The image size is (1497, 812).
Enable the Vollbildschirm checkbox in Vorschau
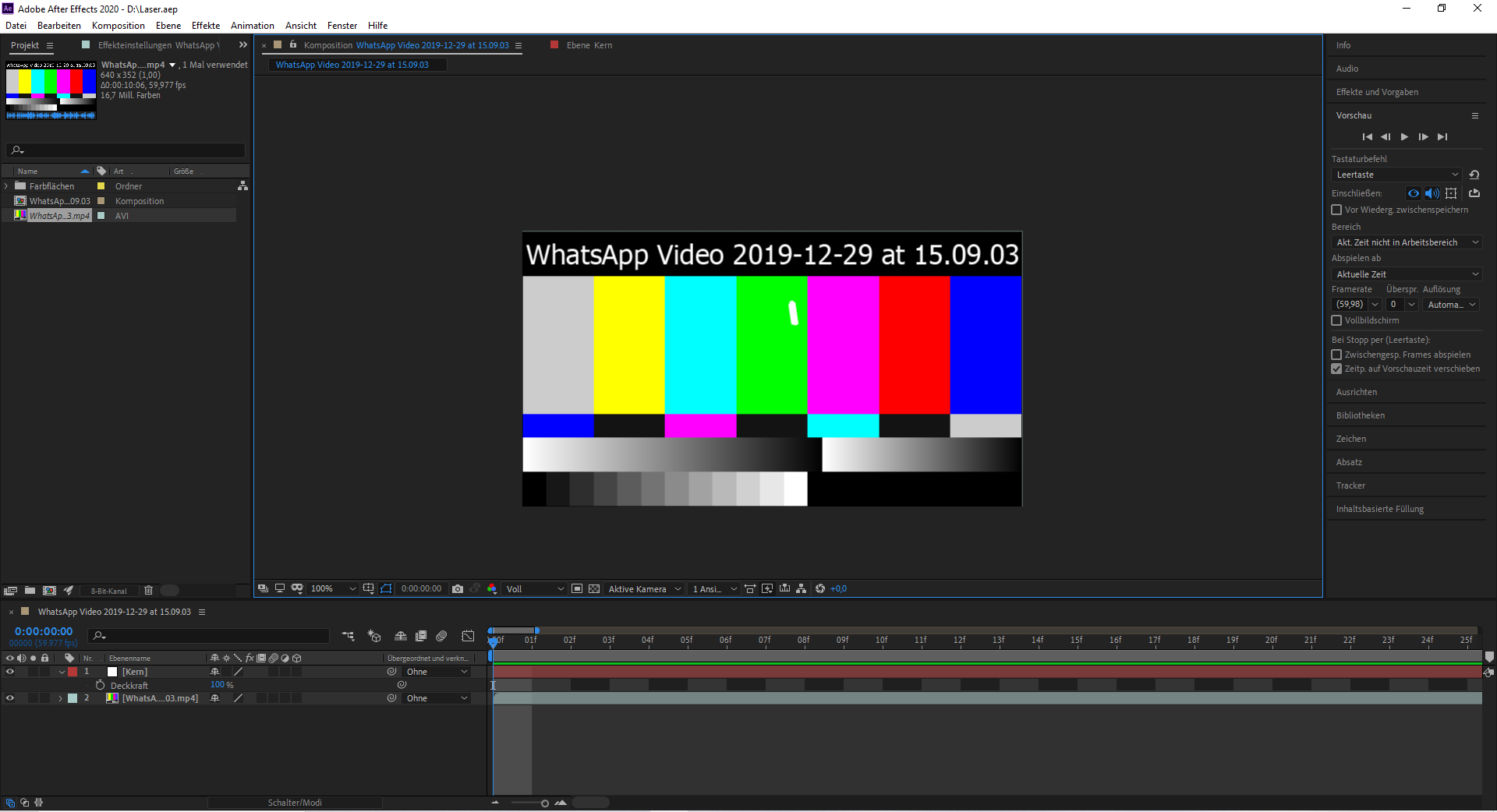1337,320
